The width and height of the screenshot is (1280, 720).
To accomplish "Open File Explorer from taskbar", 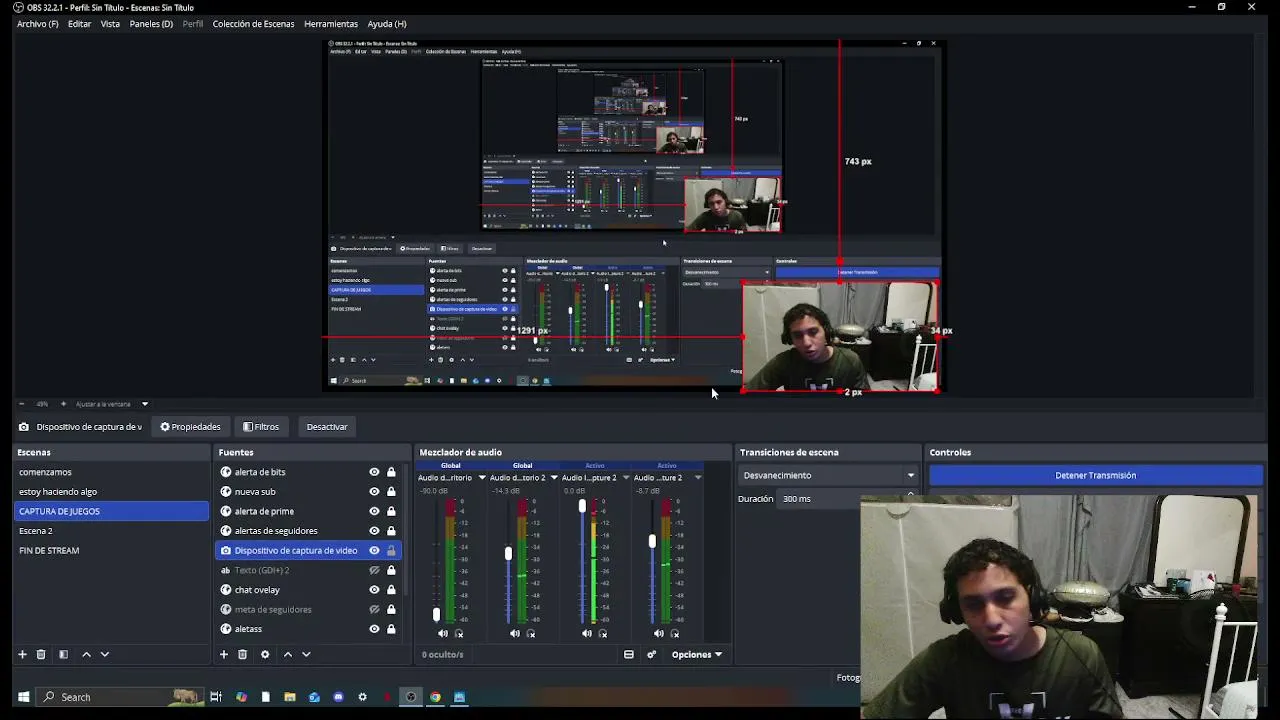I will [x=290, y=697].
